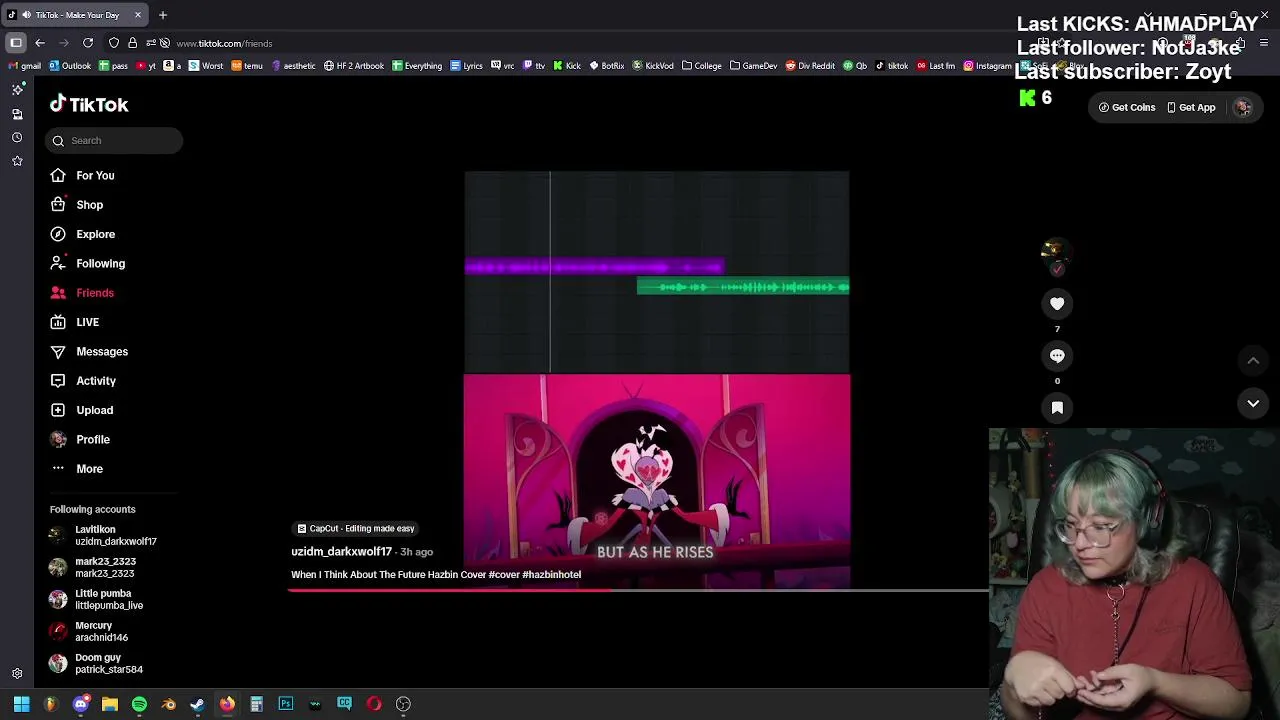Image resolution: width=1280 pixels, height=720 pixels.
Task: Open browser sidebar history icon
Action: tap(17, 138)
